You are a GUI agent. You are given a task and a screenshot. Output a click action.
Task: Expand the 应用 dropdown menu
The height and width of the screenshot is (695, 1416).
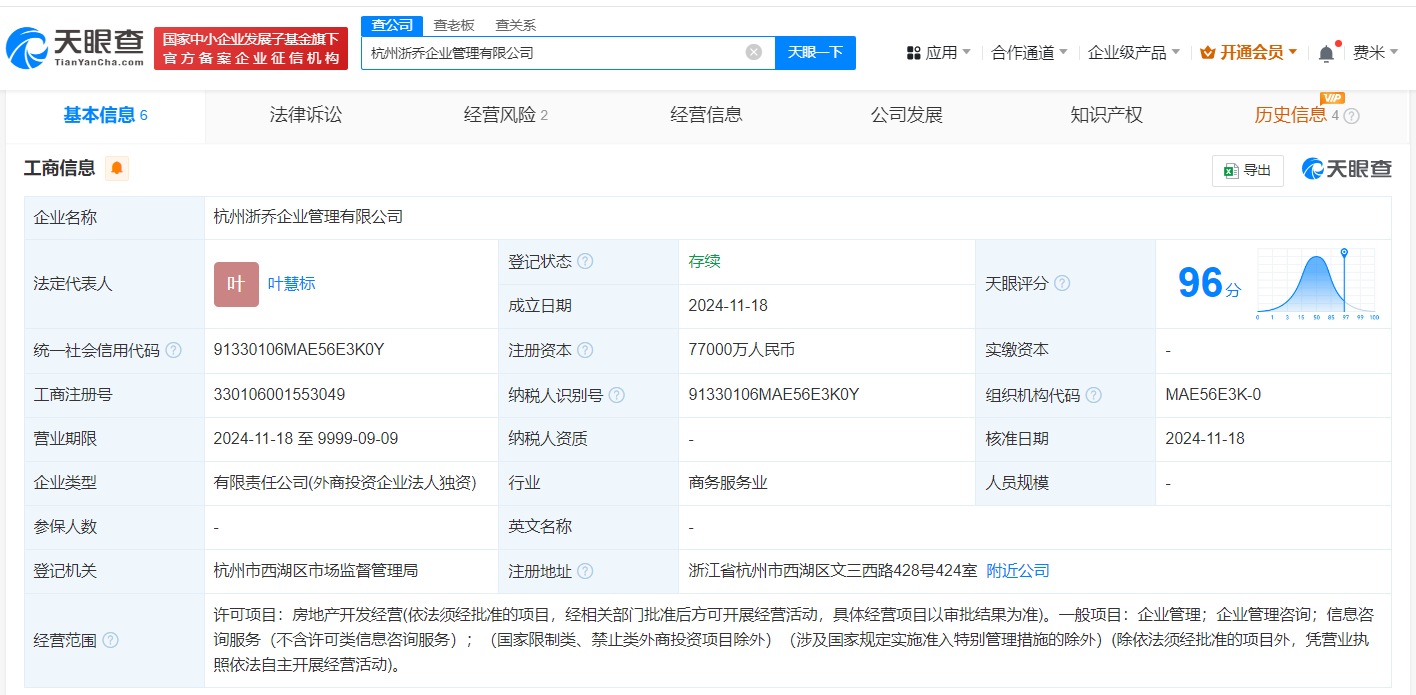click(x=938, y=53)
